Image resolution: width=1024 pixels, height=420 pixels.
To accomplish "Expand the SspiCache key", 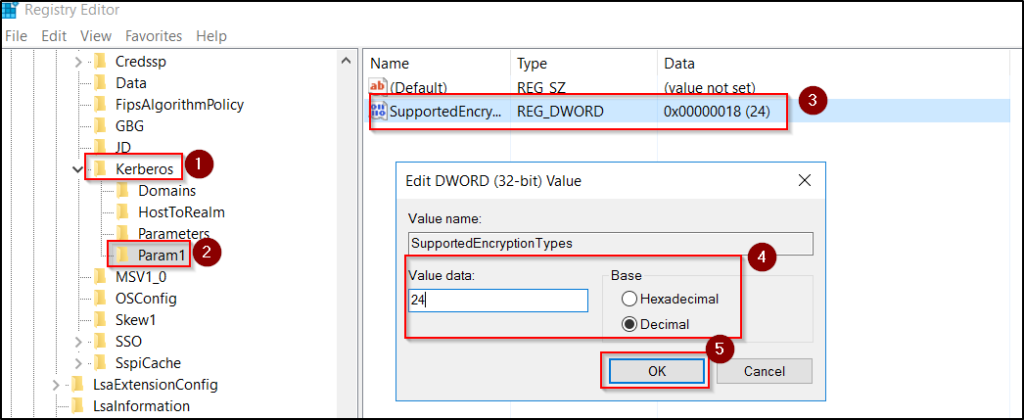I will pyautogui.click(x=78, y=363).
